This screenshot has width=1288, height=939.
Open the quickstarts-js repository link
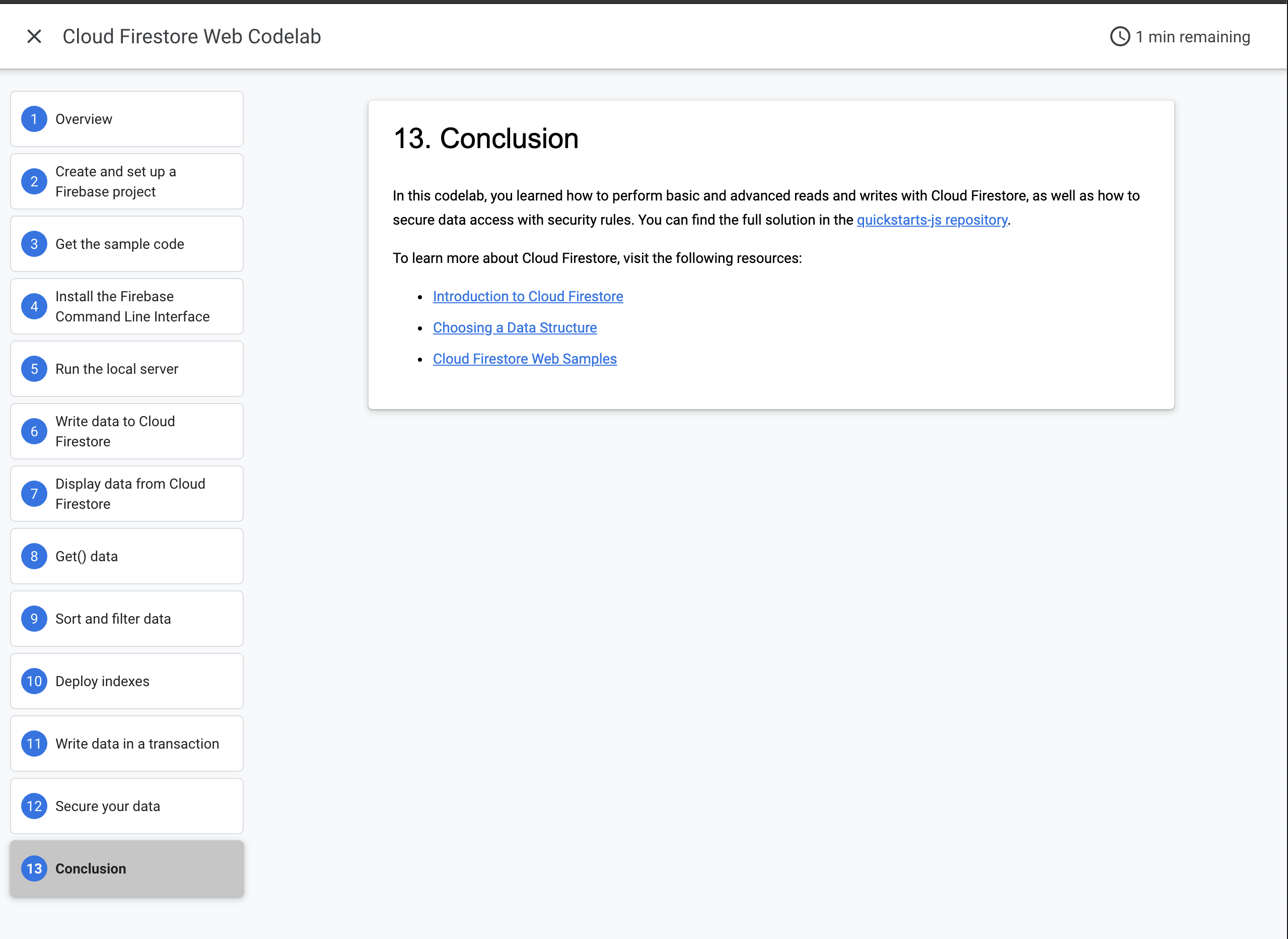(932, 220)
